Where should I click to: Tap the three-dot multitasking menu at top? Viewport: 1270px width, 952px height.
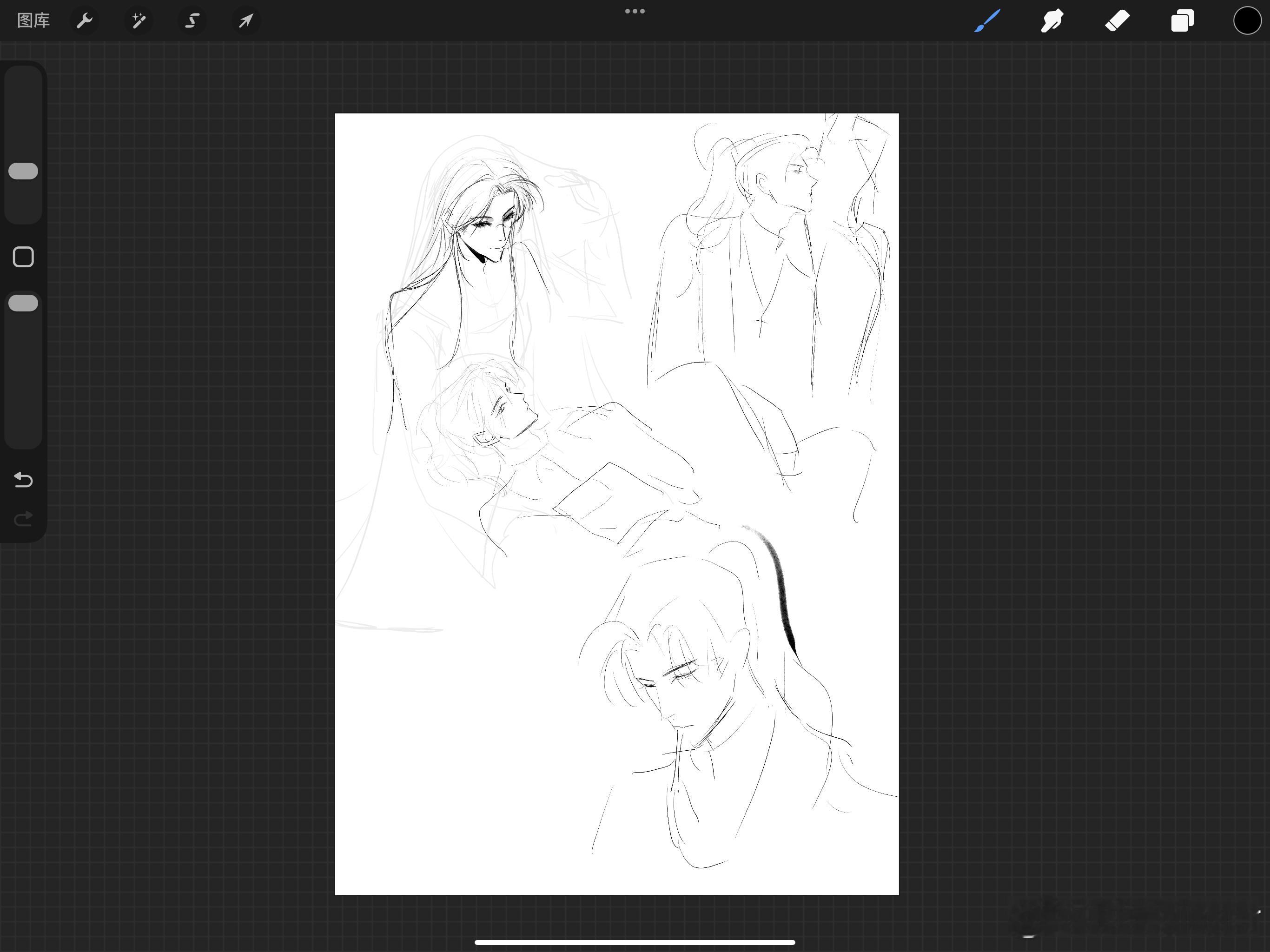(x=635, y=11)
